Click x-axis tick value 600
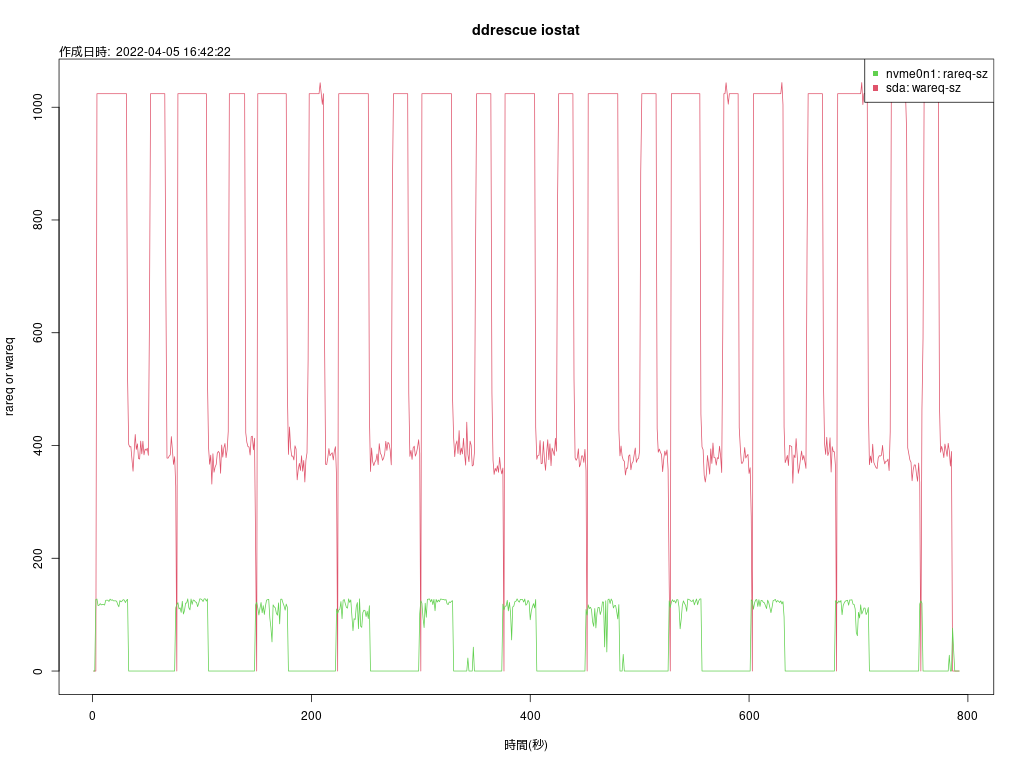The height and width of the screenshot is (768, 1024). point(749,716)
